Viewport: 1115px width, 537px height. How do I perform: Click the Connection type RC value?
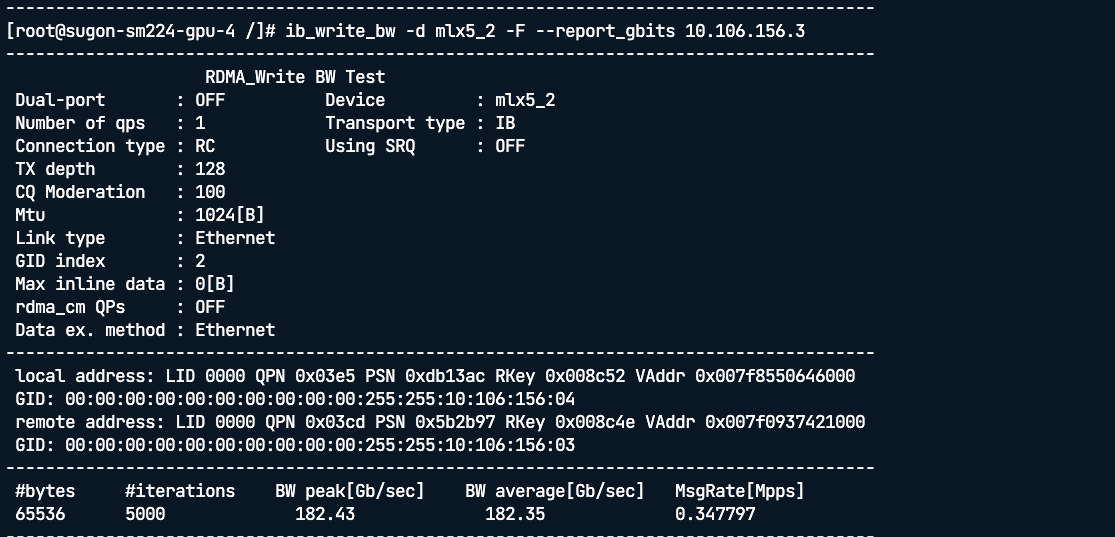205,146
